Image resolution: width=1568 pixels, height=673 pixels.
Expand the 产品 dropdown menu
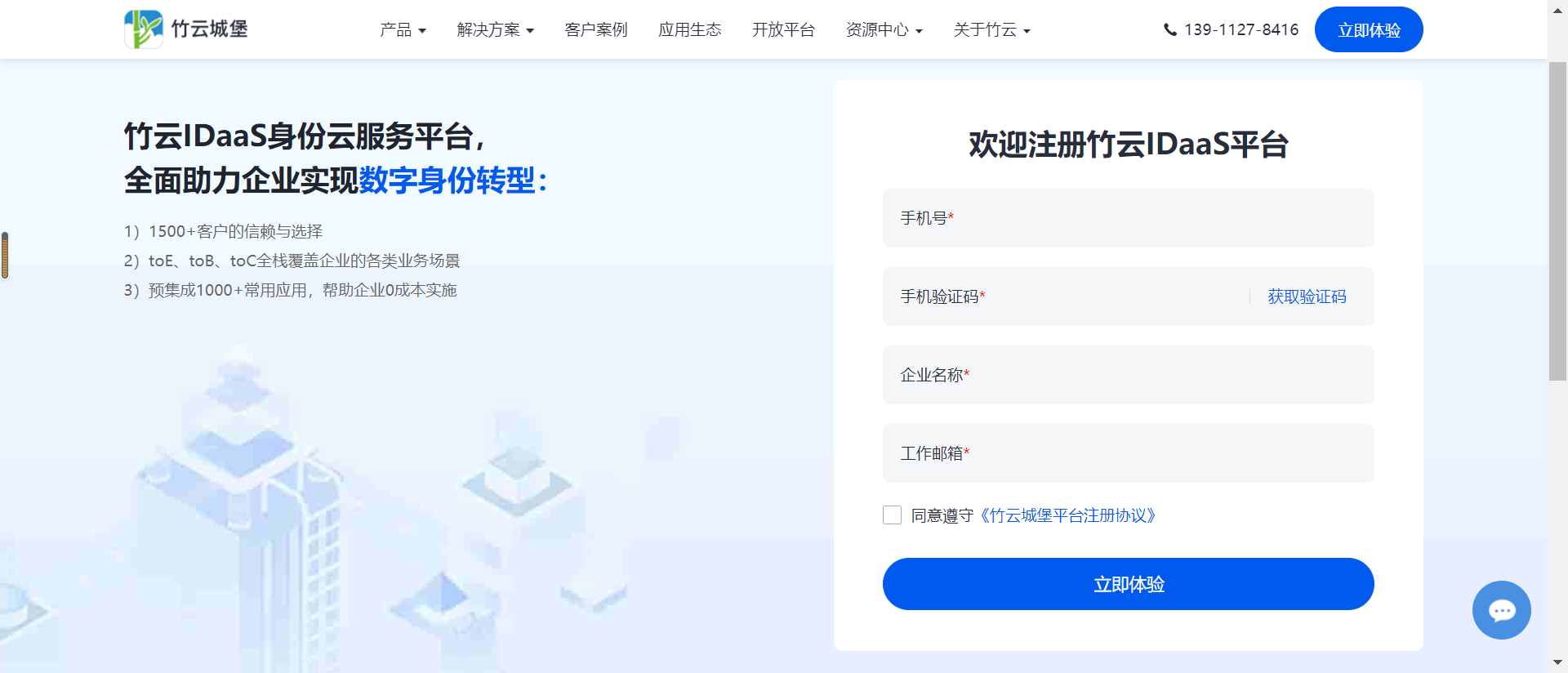[x=403, y=30]
